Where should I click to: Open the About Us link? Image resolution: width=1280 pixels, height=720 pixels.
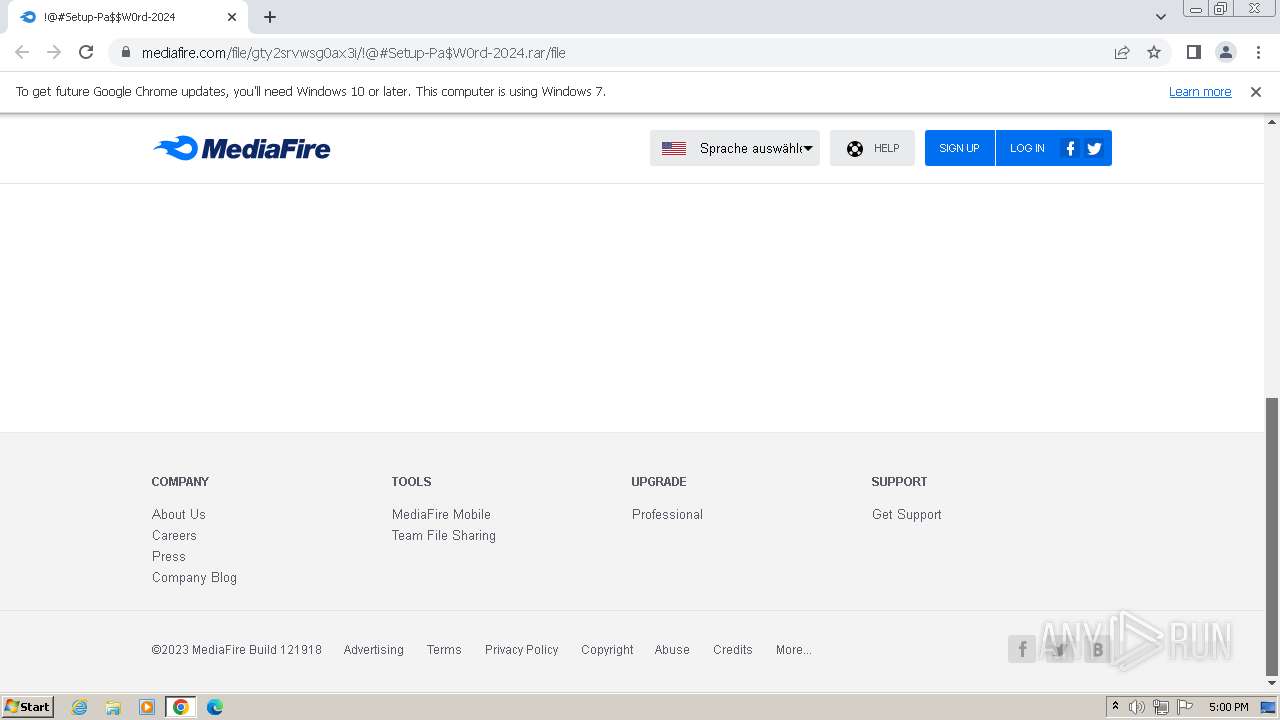pyautogui.click(x=179, y=514)
